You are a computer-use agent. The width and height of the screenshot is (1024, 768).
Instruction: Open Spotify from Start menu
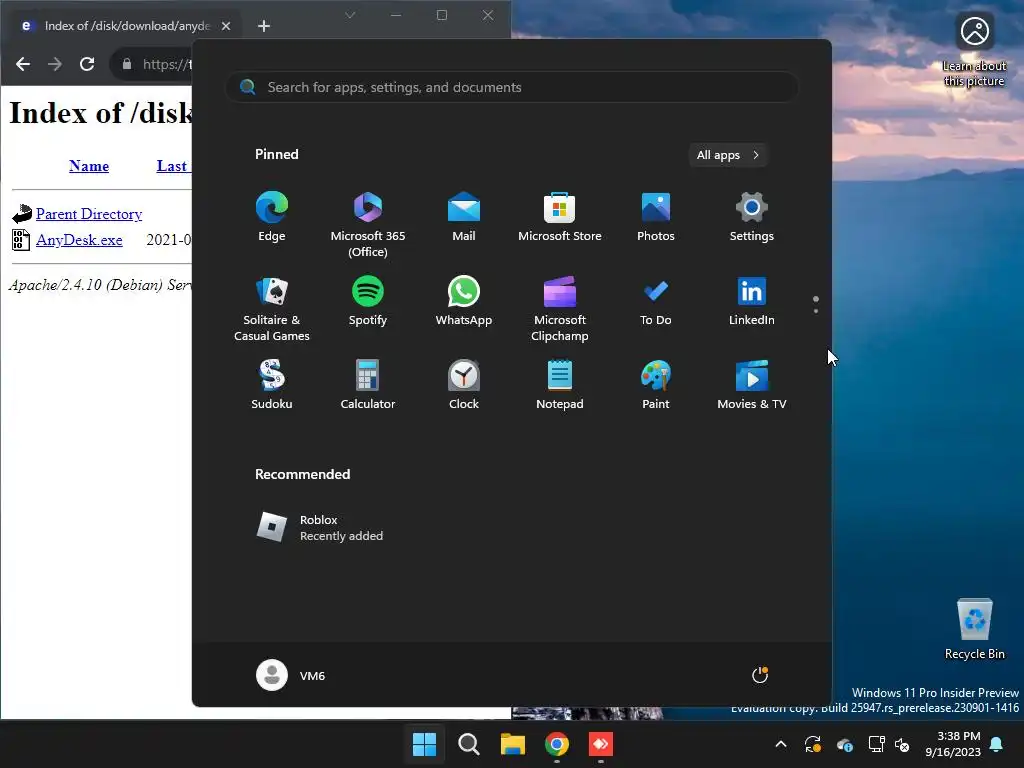[368, 300]
